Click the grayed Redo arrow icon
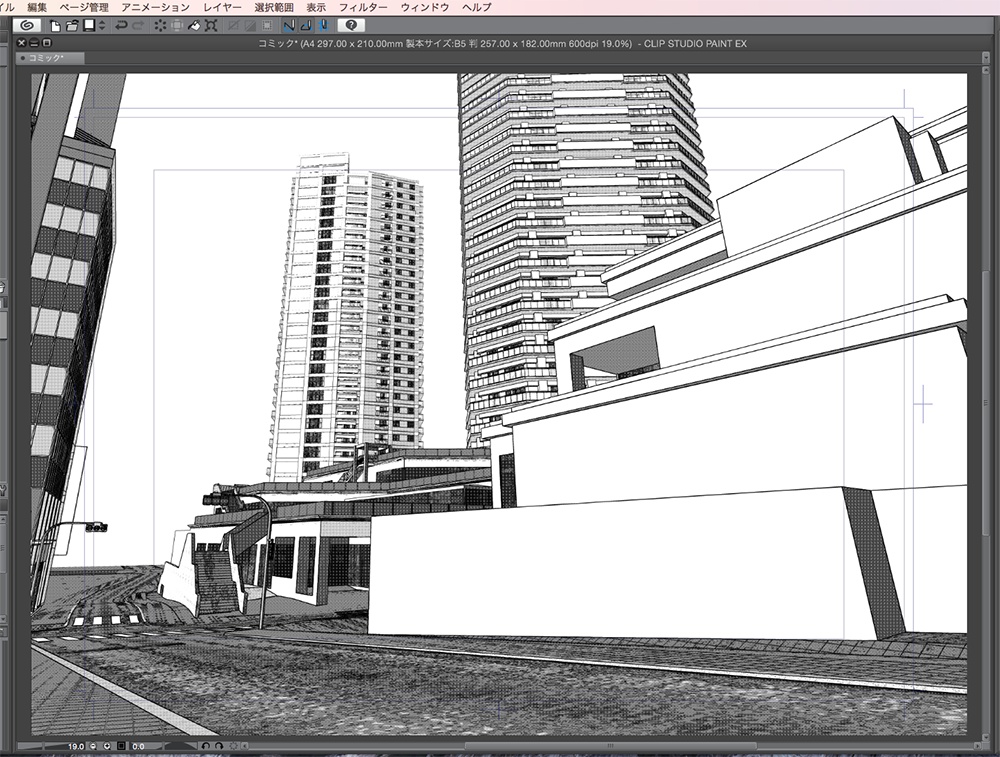The width and height of the screenshot is (1000, 757). coord(137,26)
